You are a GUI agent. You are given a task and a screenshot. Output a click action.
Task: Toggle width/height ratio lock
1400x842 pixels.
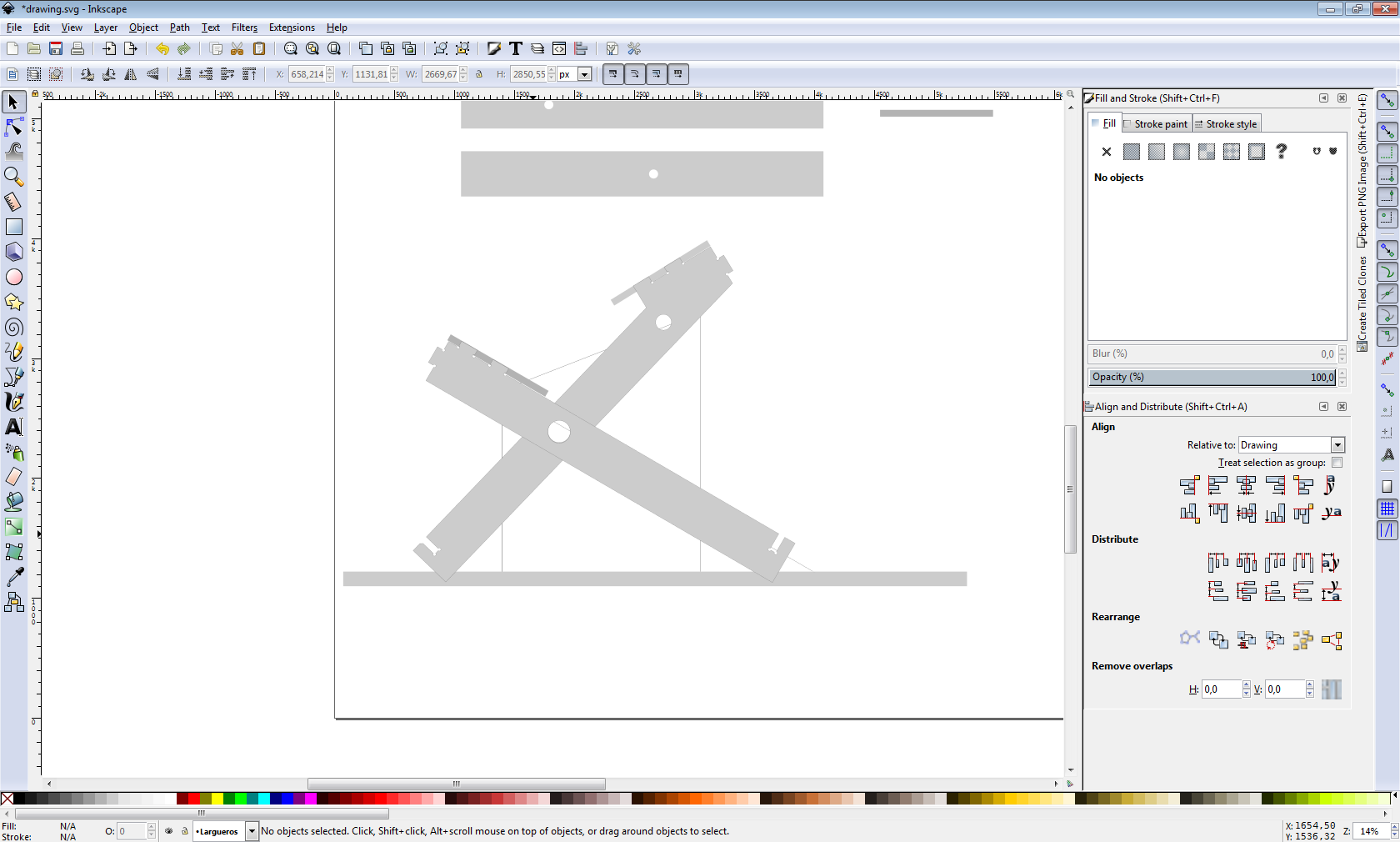[479, 74]
